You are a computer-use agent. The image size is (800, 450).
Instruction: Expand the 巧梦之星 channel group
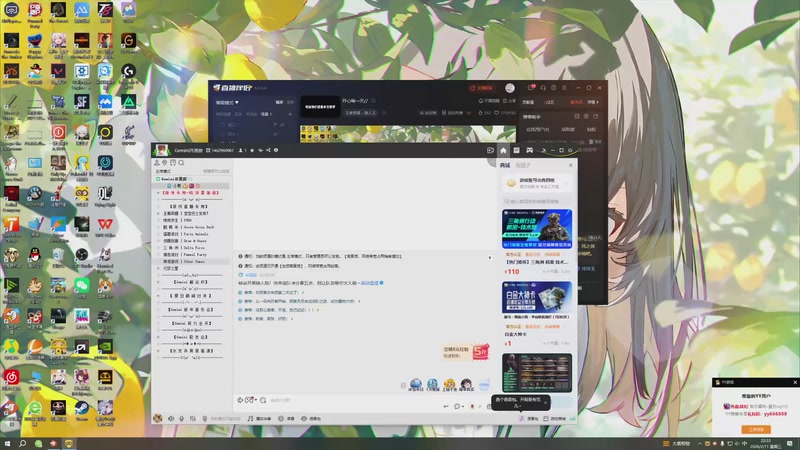[x=158, y=268]
